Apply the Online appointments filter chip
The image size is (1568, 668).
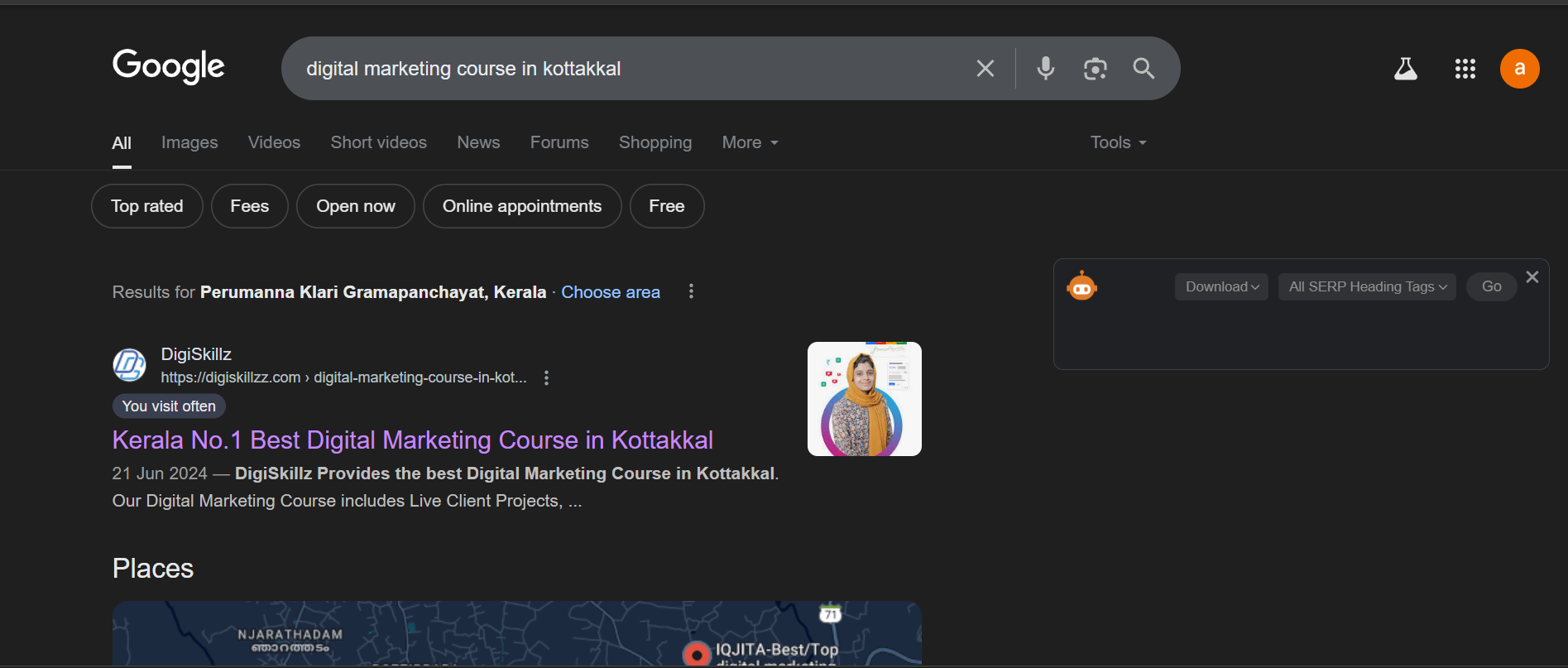[522, 206]
